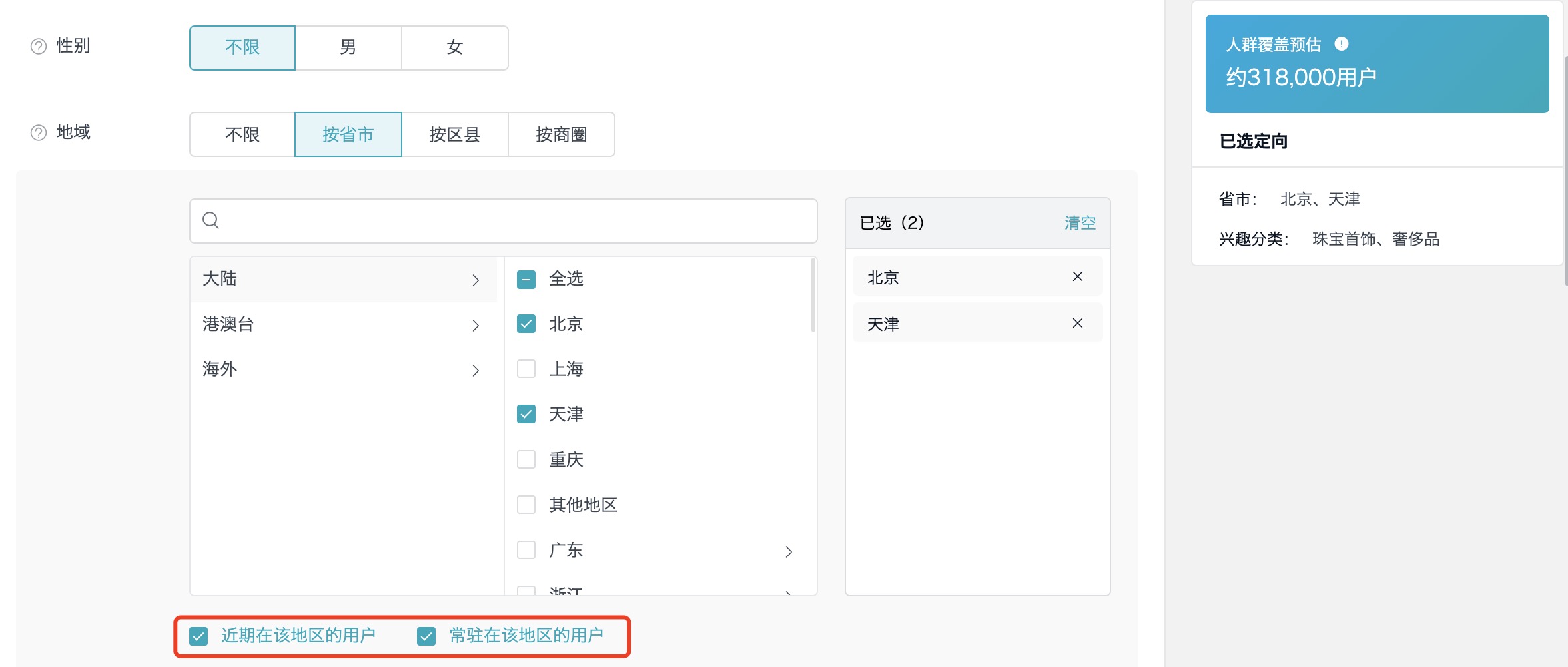Switch region mode to 按省市
The height and width of the screenshot is (667, 1568).
coord(348,134)
